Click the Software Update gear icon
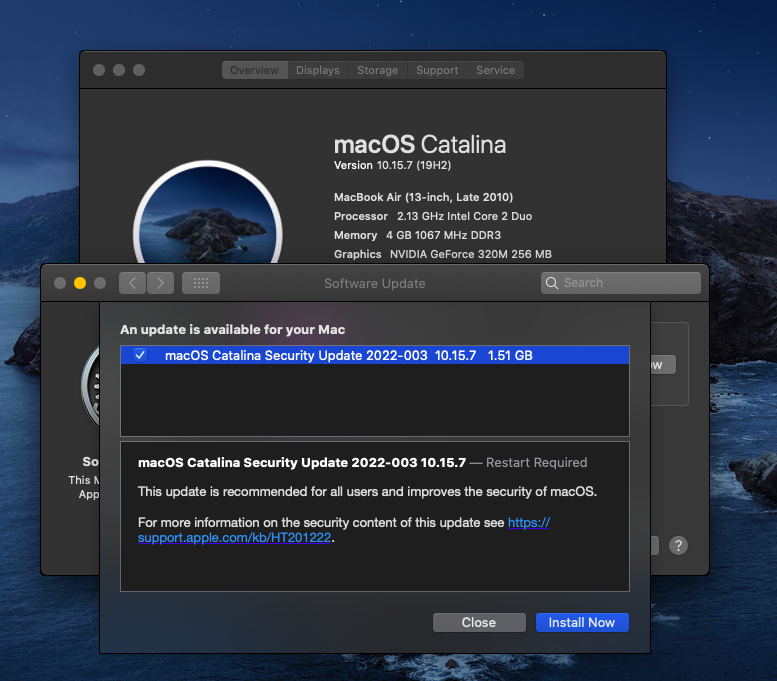Image resolution: width=777 pixels, height=681 pixels. tap(90, 387)
